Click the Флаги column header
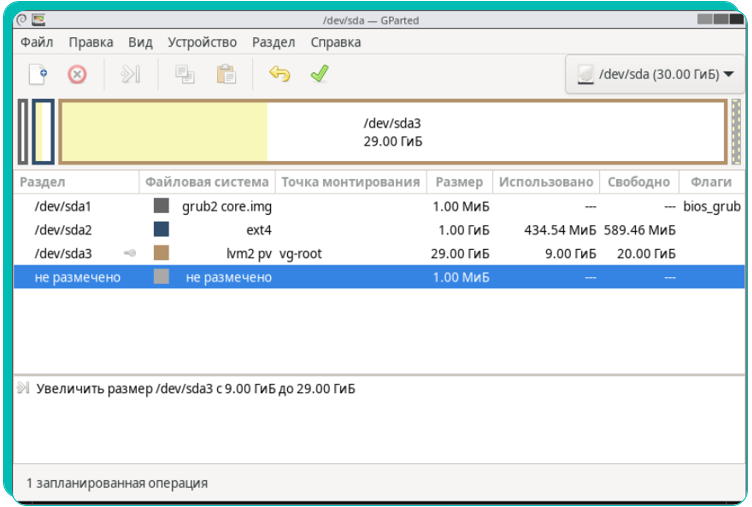Screen dimensions: 752x507 click(711, 182)
